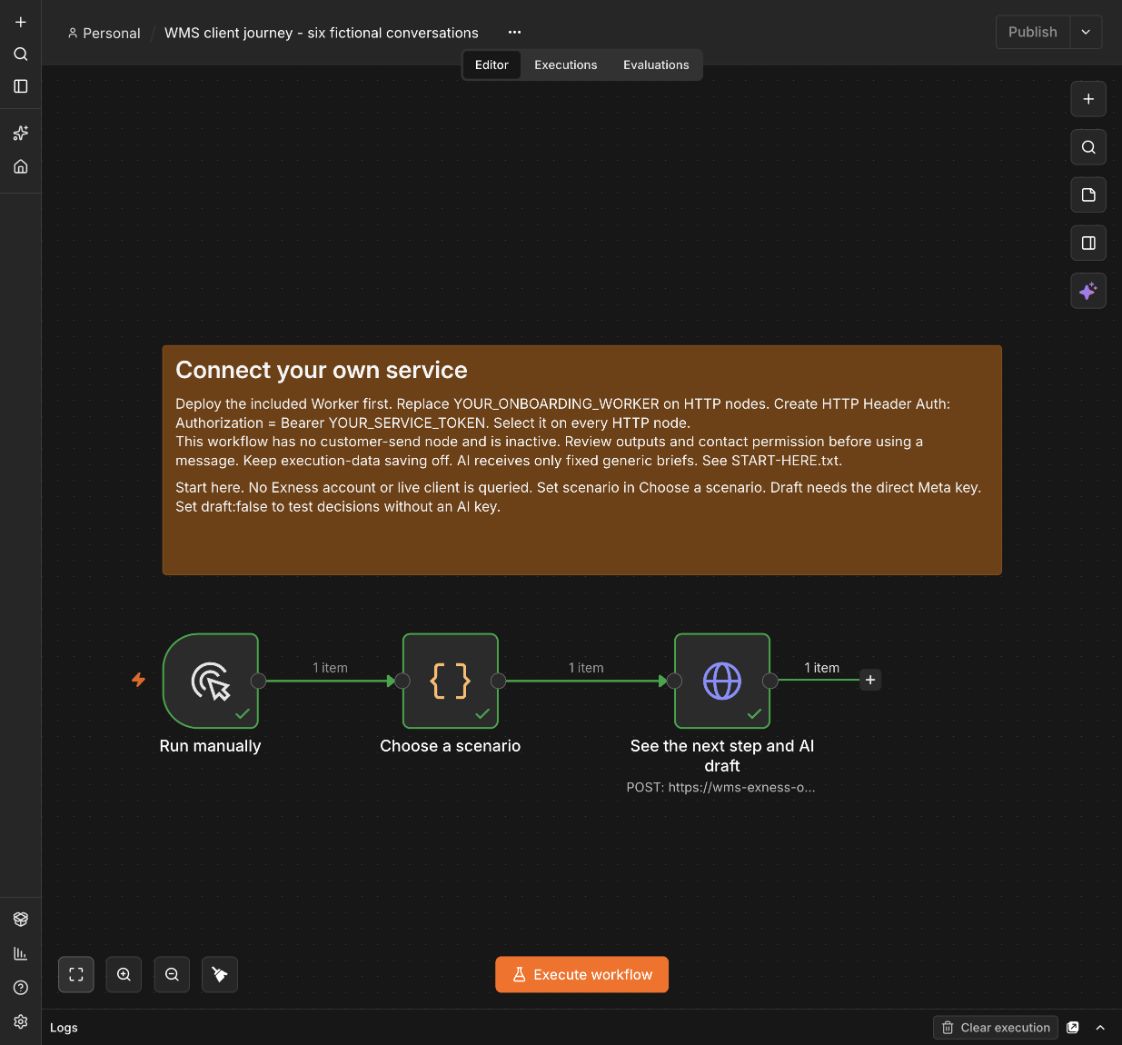Go to home overview icon
This screenshot has width=1122, height=1045.
21,167
